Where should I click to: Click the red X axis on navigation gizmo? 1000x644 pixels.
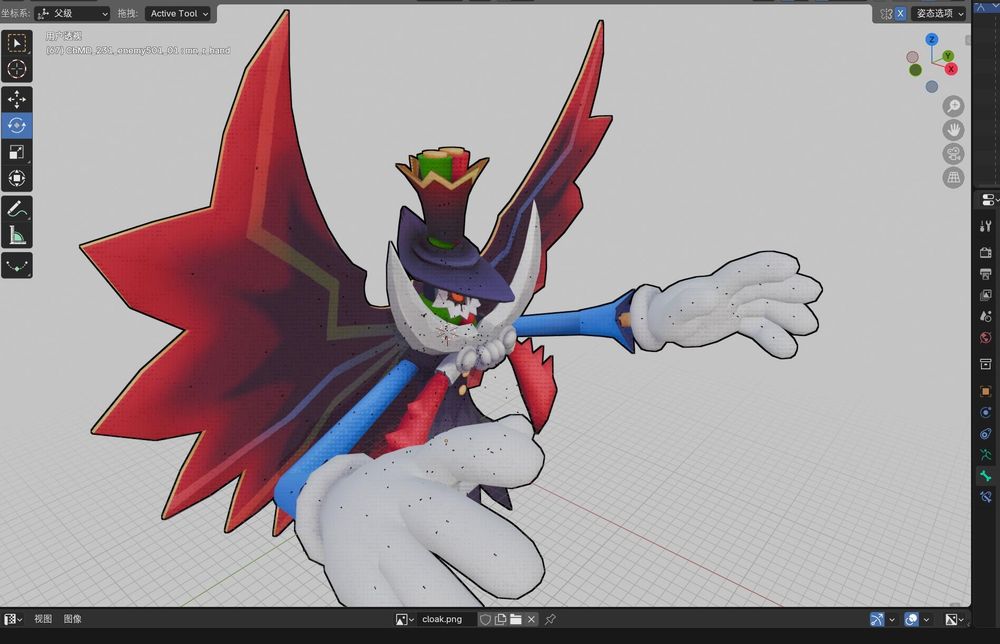click(951, 69)
